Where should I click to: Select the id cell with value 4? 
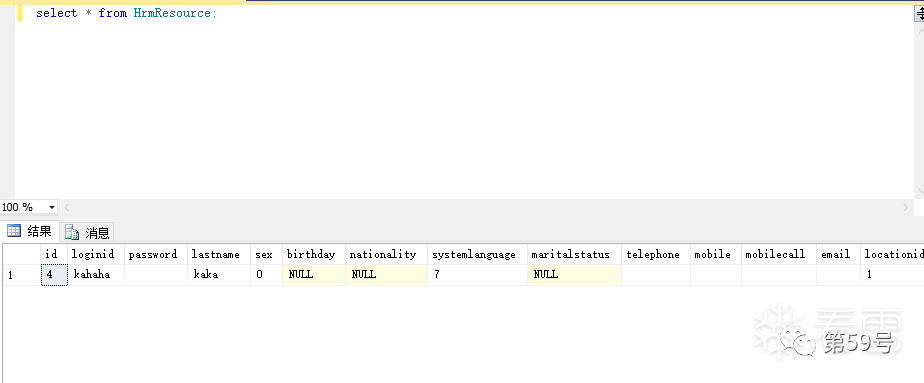54,275
